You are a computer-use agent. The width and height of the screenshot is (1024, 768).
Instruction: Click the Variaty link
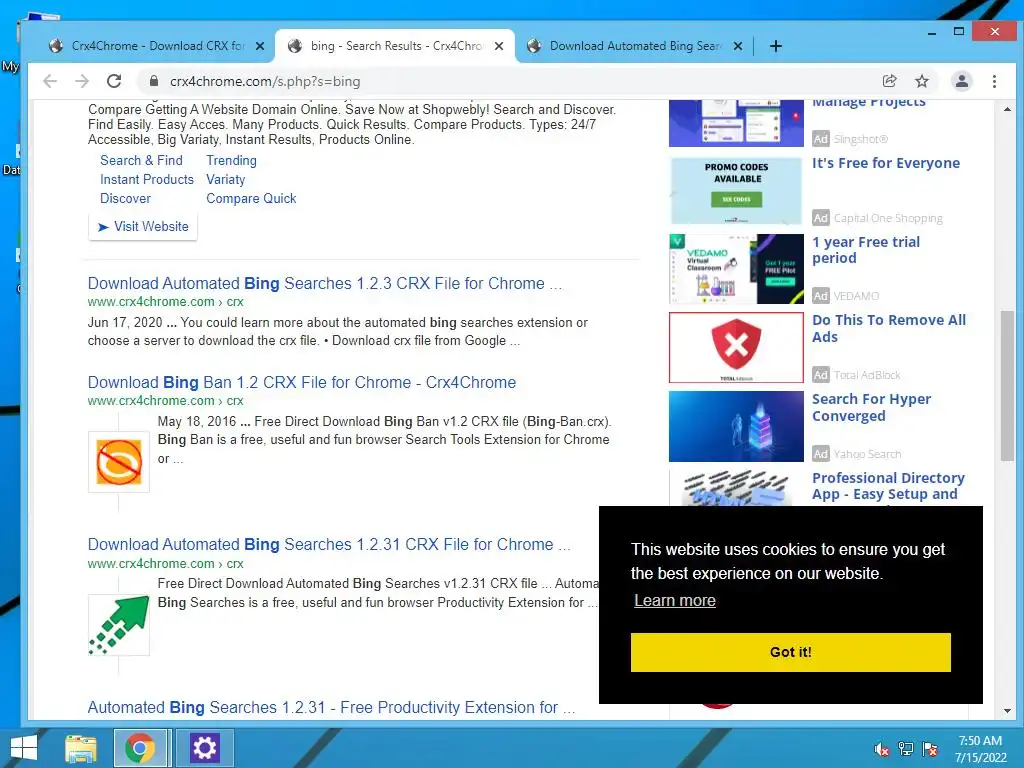click(x=225, y=180)
